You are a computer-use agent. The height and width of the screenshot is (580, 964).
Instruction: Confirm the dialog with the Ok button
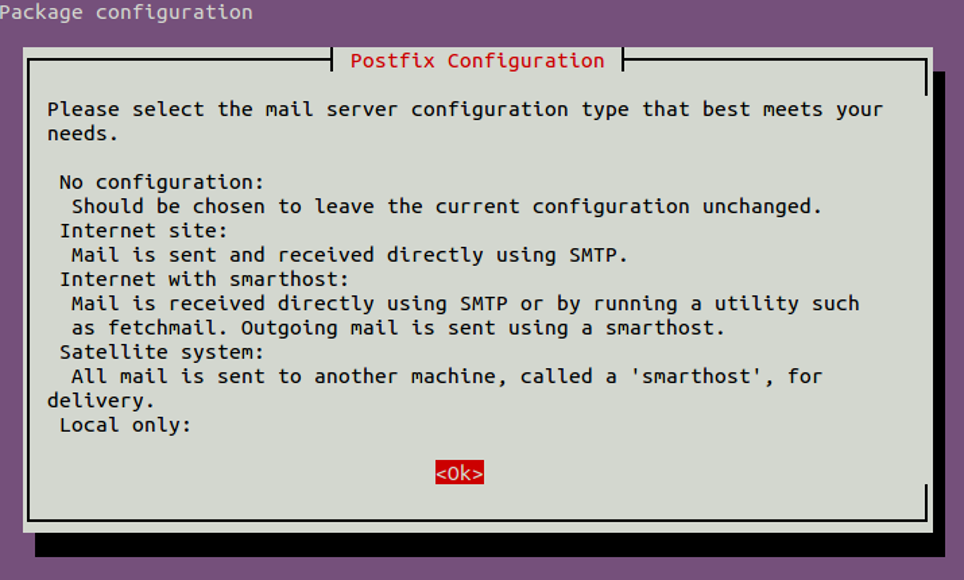[459, 472]
